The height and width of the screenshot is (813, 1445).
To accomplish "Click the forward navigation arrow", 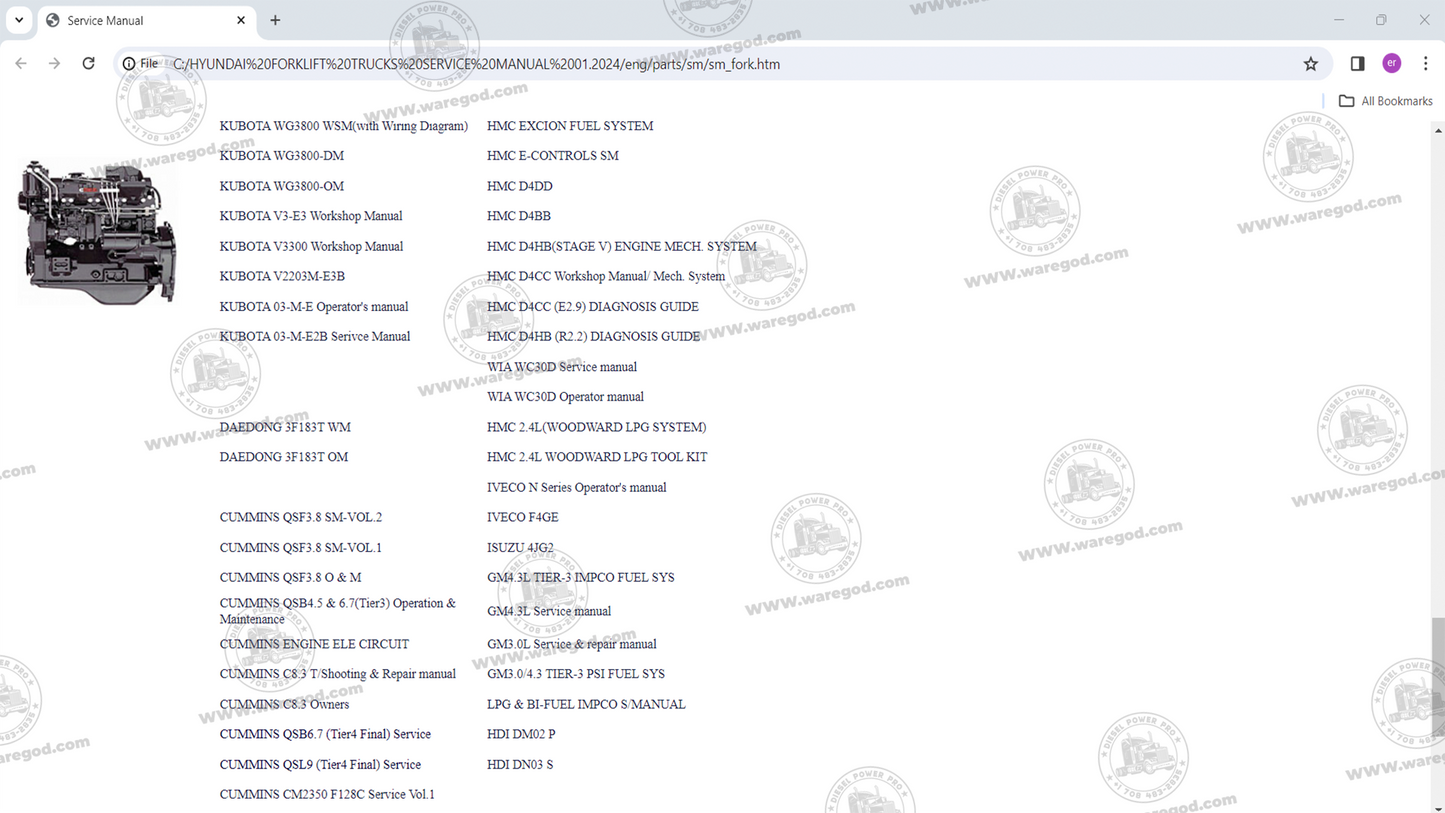I will point(54,63).
